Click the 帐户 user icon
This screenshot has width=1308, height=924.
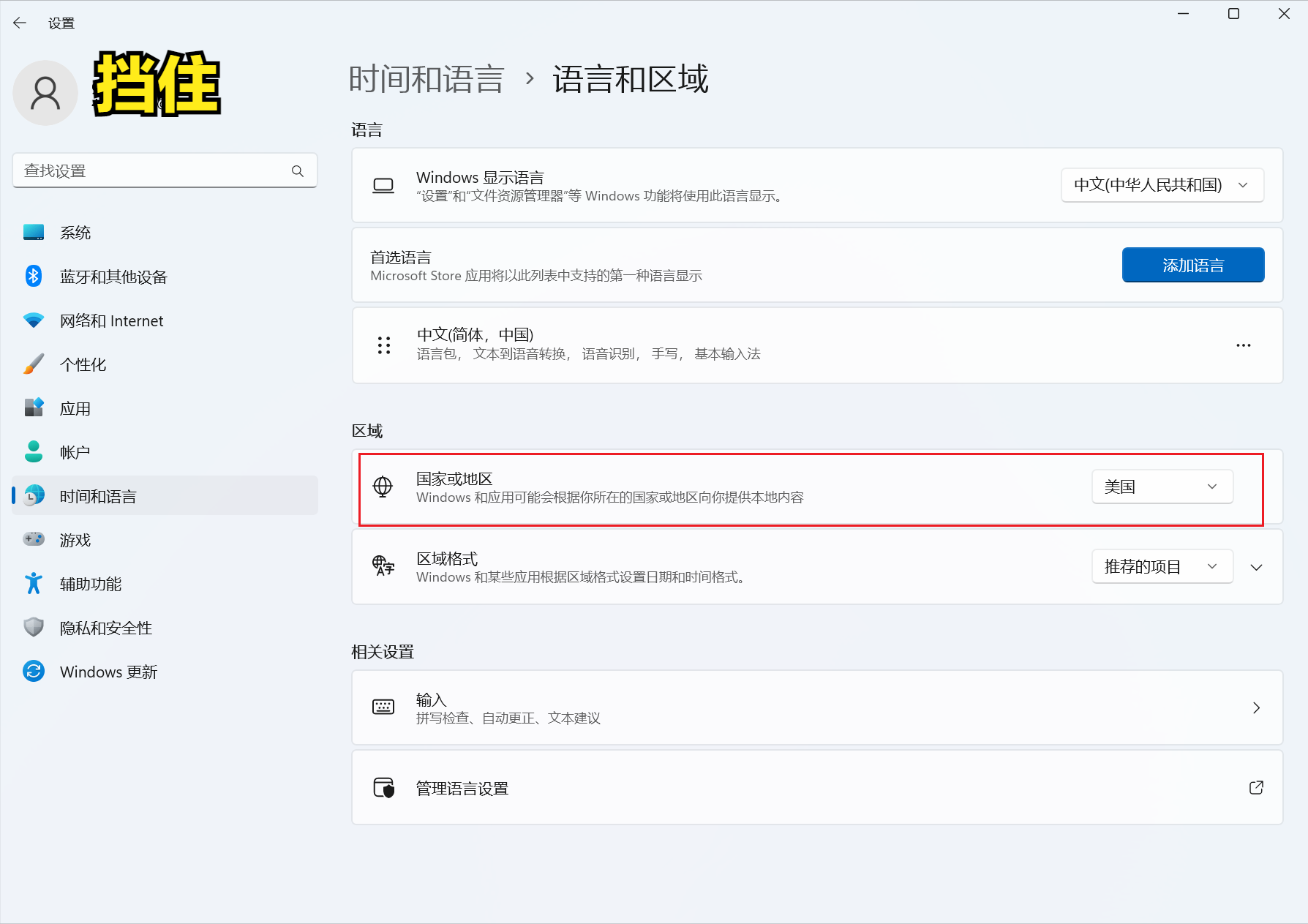34,451
